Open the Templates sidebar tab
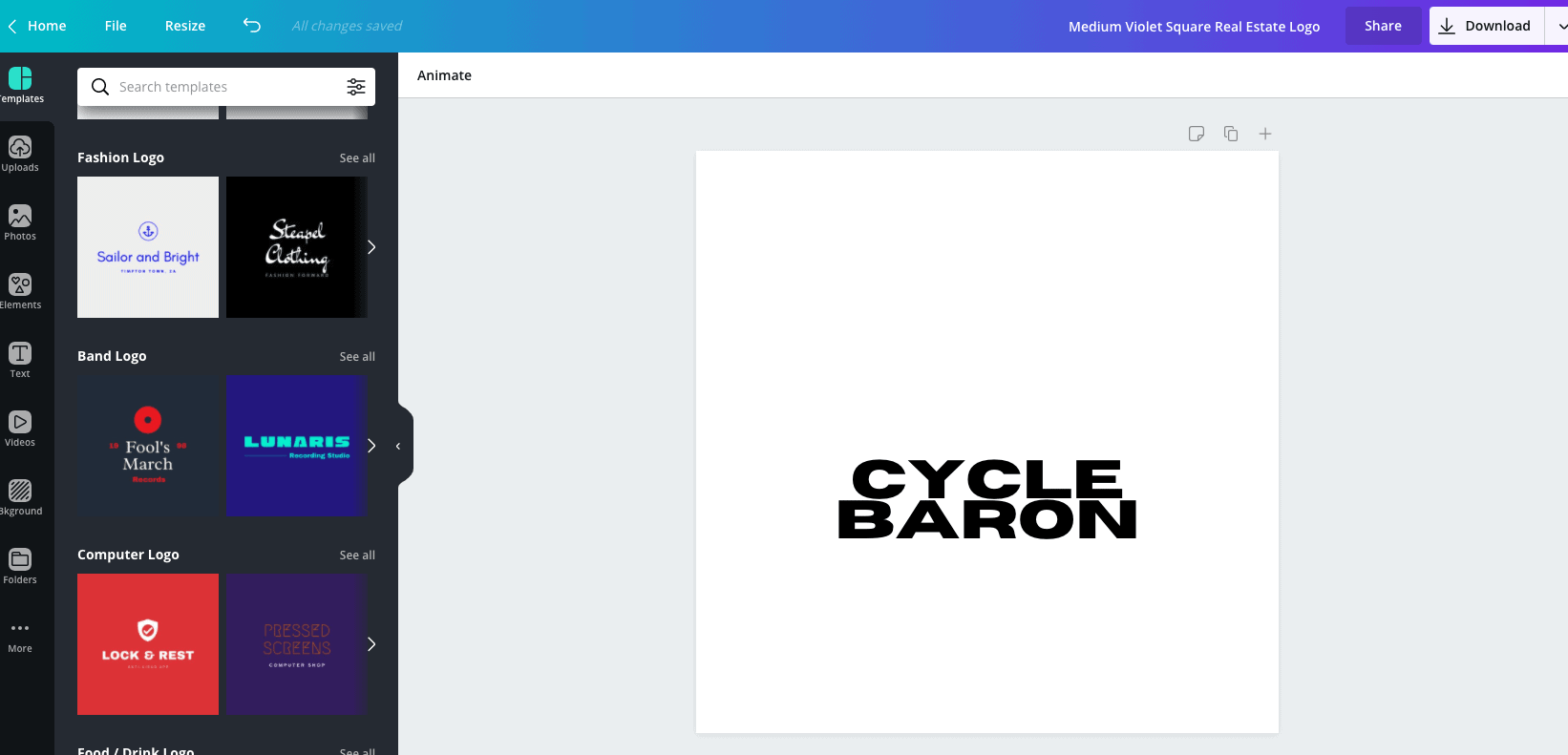The image size is (1568, 755). [21, 85]
